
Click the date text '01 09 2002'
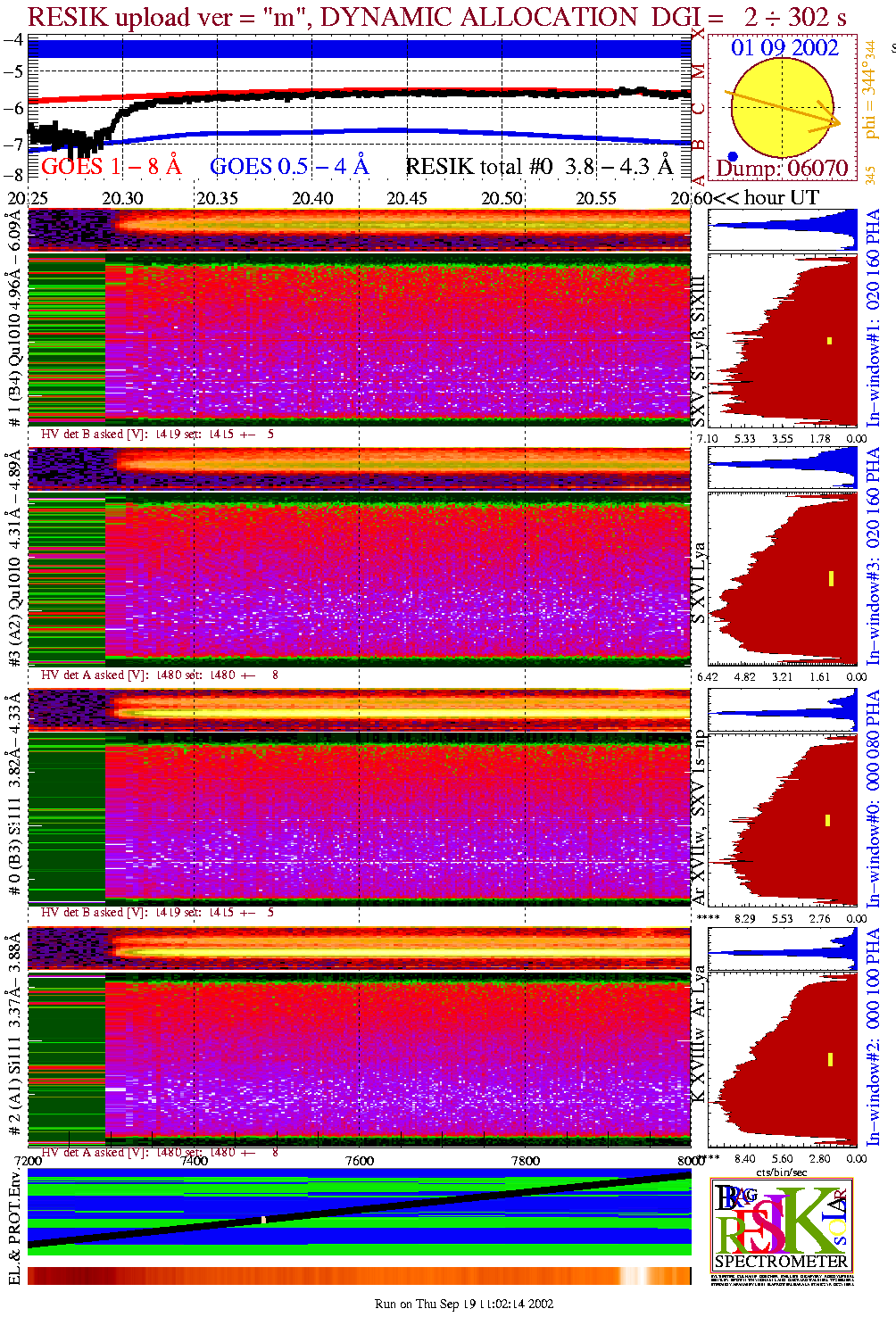tap(784, 48)
